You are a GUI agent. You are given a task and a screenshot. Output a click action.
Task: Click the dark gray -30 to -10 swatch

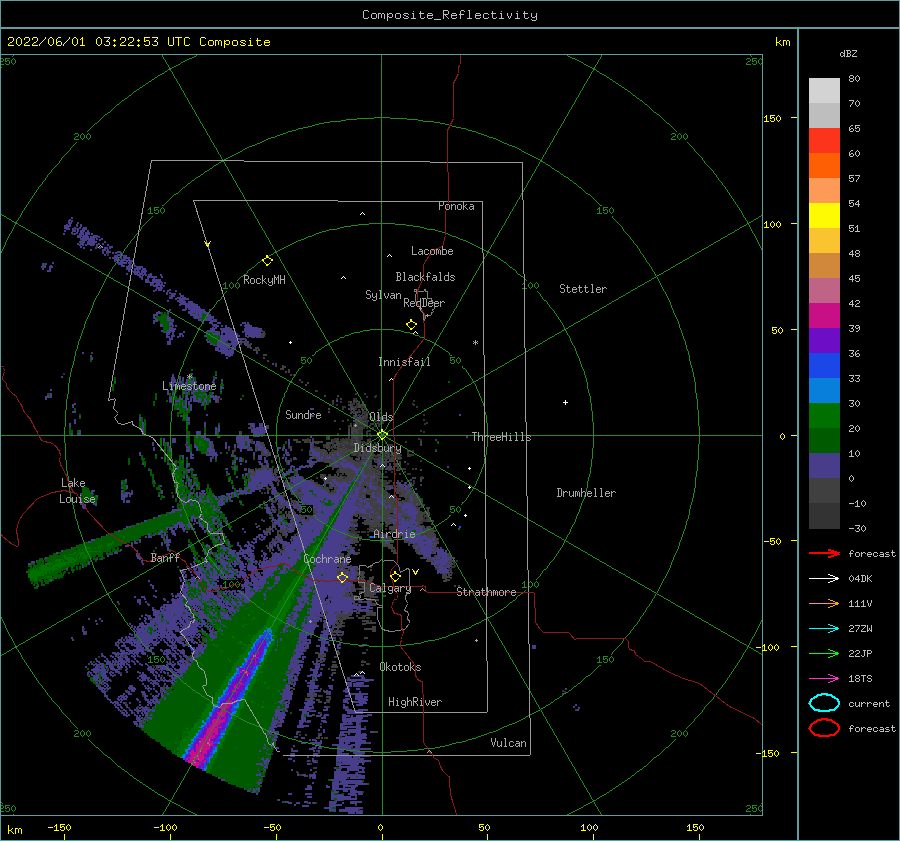coord(824,516)
